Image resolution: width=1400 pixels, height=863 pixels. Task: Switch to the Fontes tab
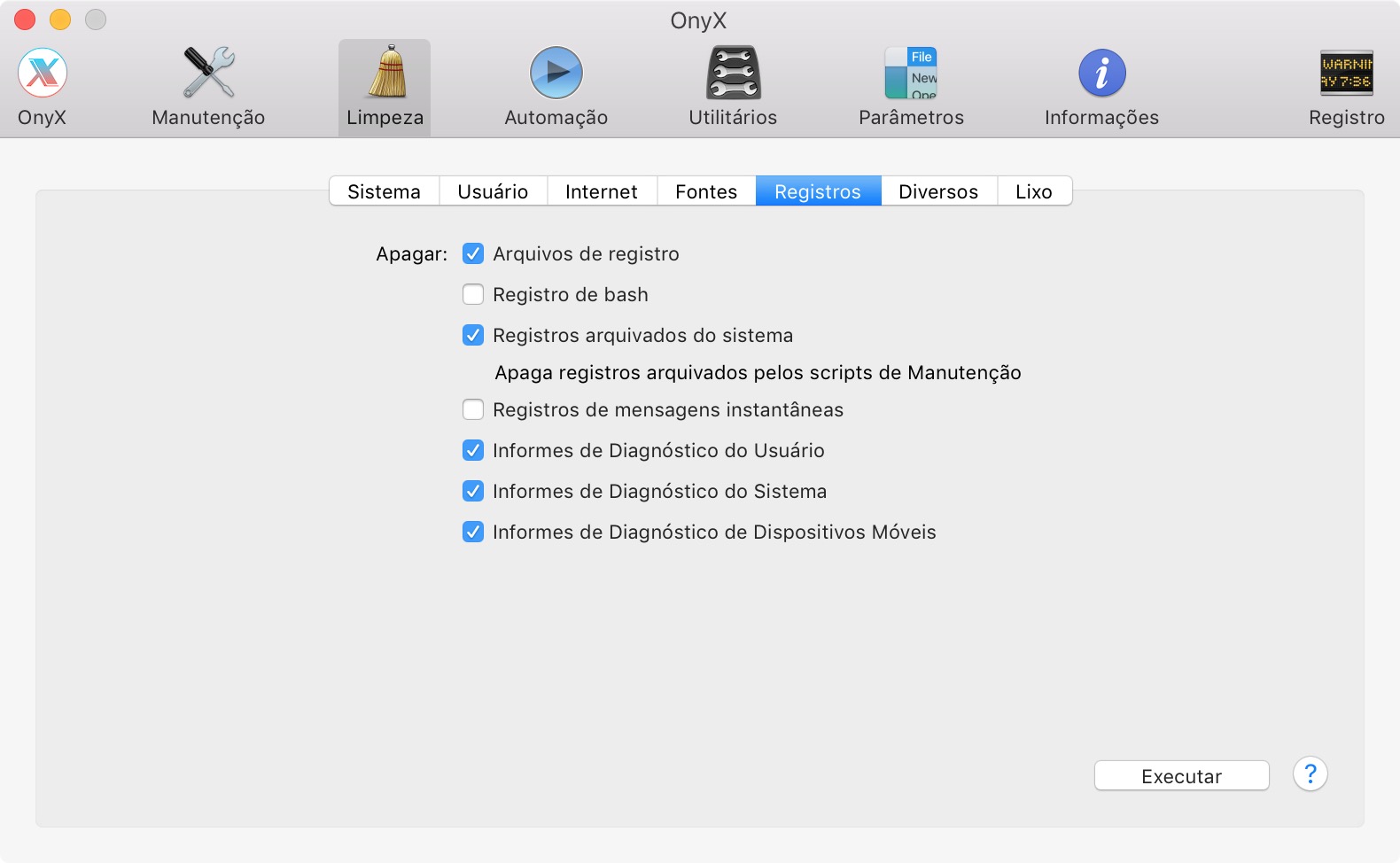coord(706,191)
